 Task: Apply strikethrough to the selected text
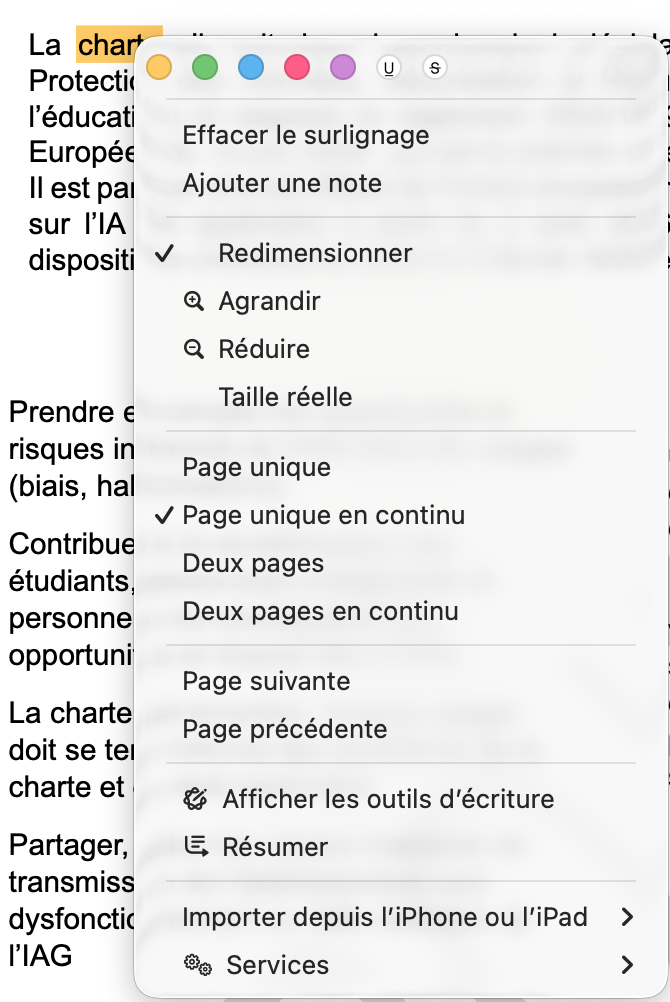[x=434, y=68]
